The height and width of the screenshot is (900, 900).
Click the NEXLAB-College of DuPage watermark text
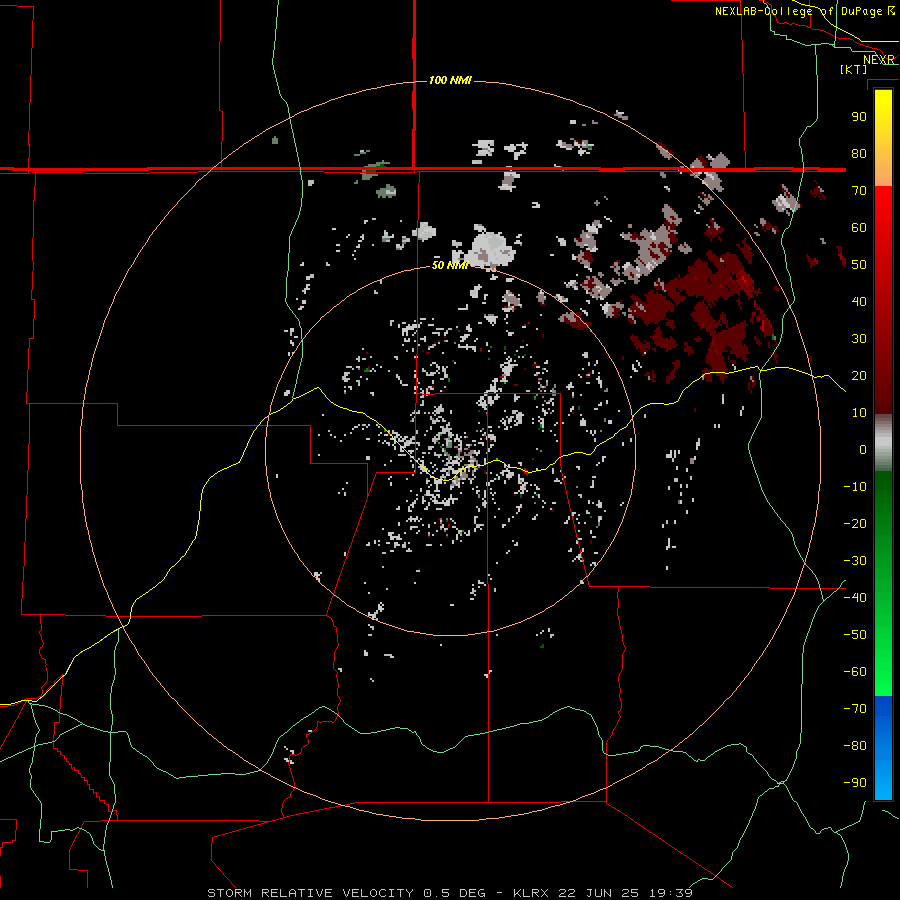(x=805, y=11)
